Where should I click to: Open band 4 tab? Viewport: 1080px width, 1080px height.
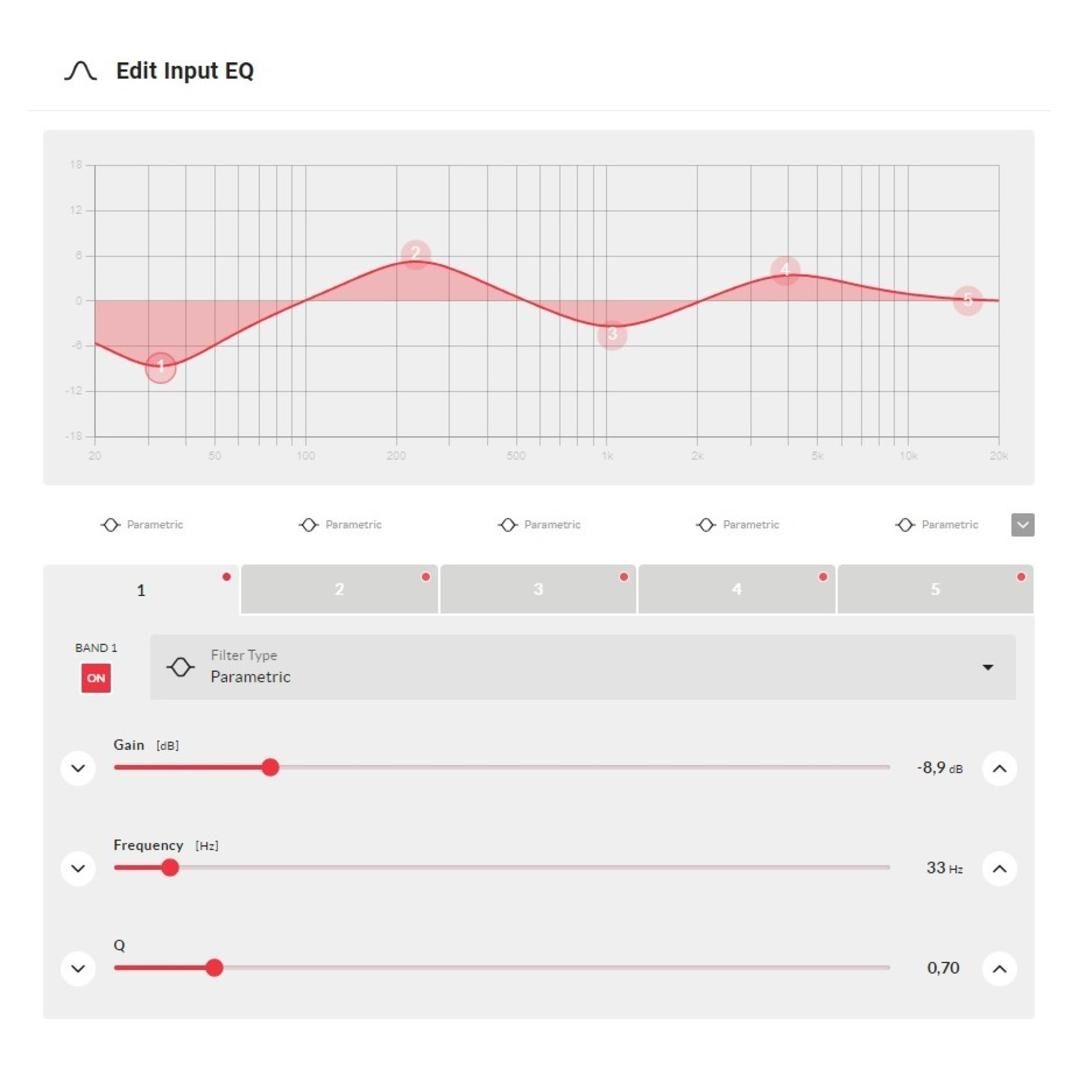coord(737,590)
